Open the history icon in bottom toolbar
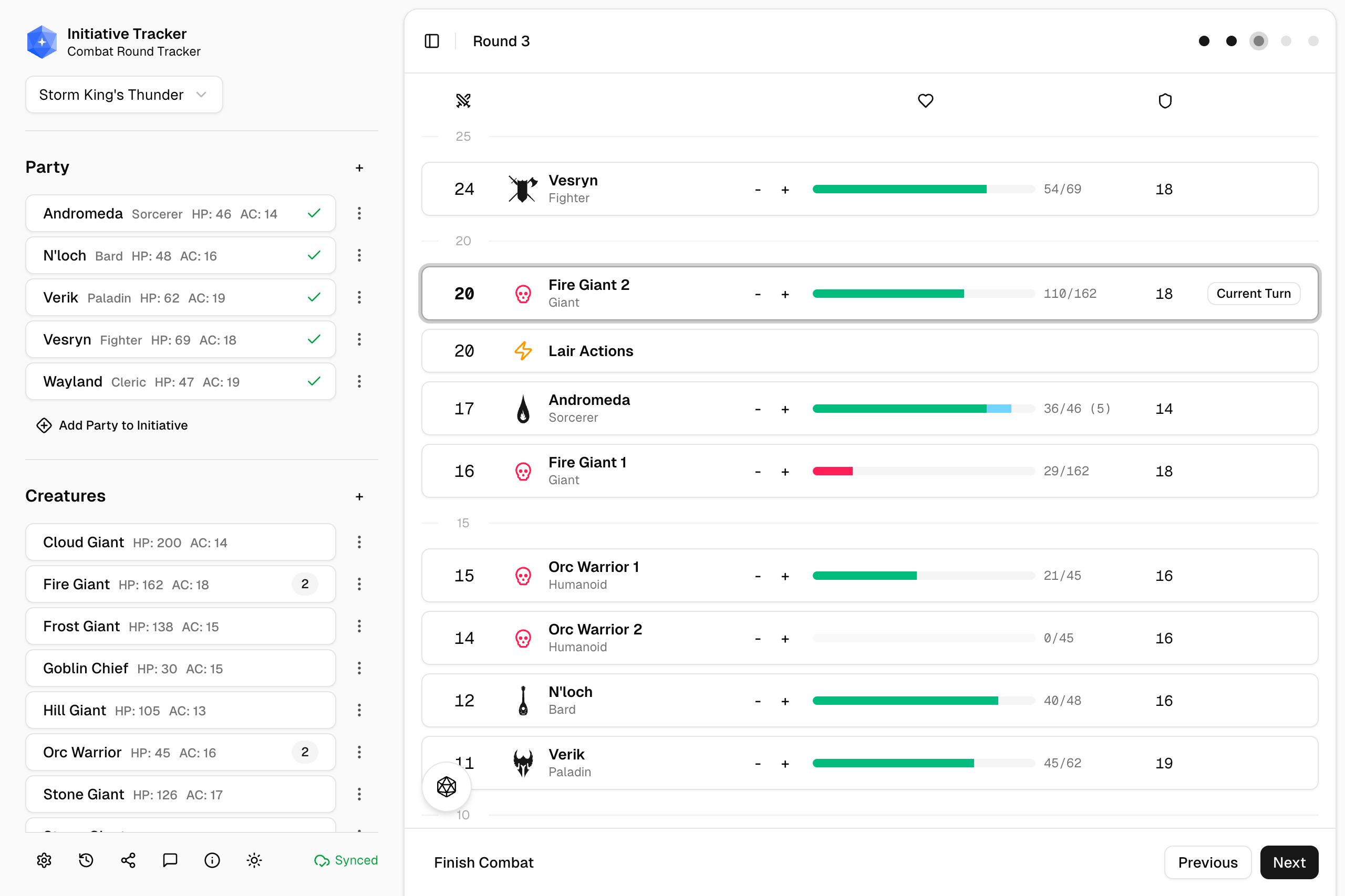Image resolution: width=1345 pixels, height=896 pixels. pos(86,860)
